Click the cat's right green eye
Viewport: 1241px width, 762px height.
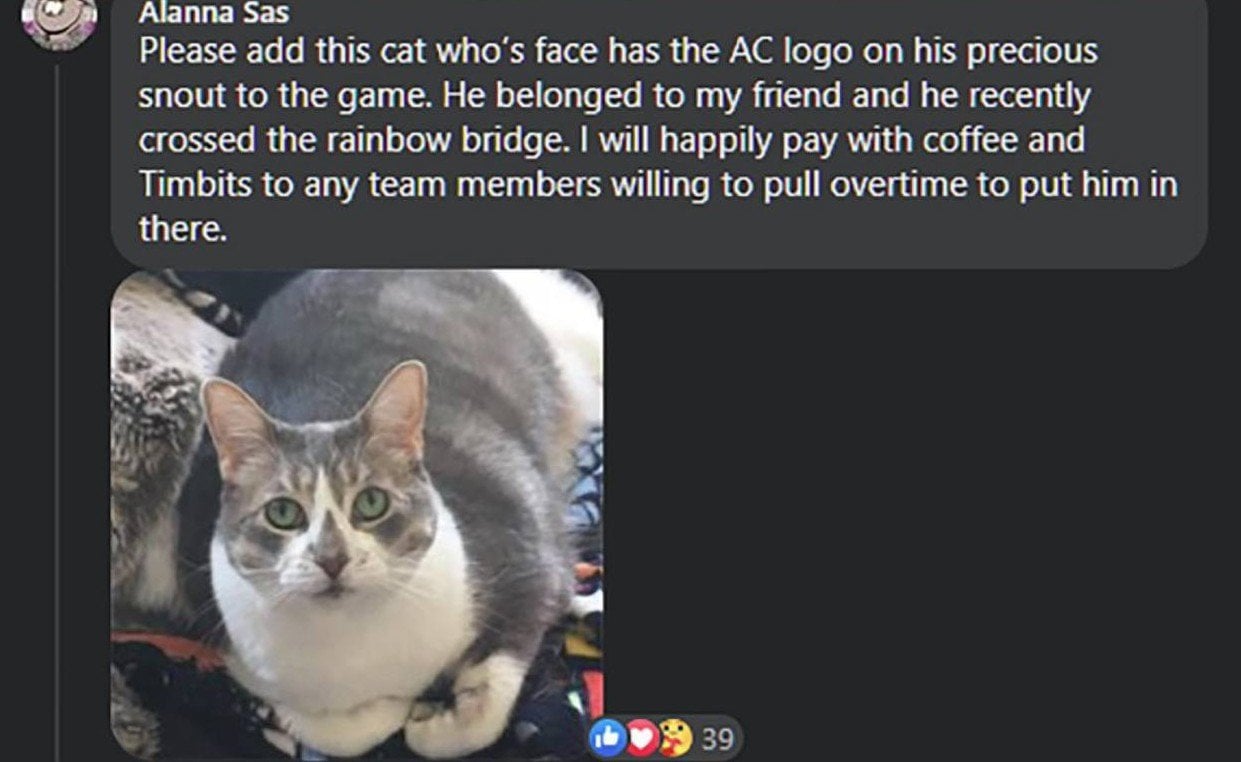(371, 503)
